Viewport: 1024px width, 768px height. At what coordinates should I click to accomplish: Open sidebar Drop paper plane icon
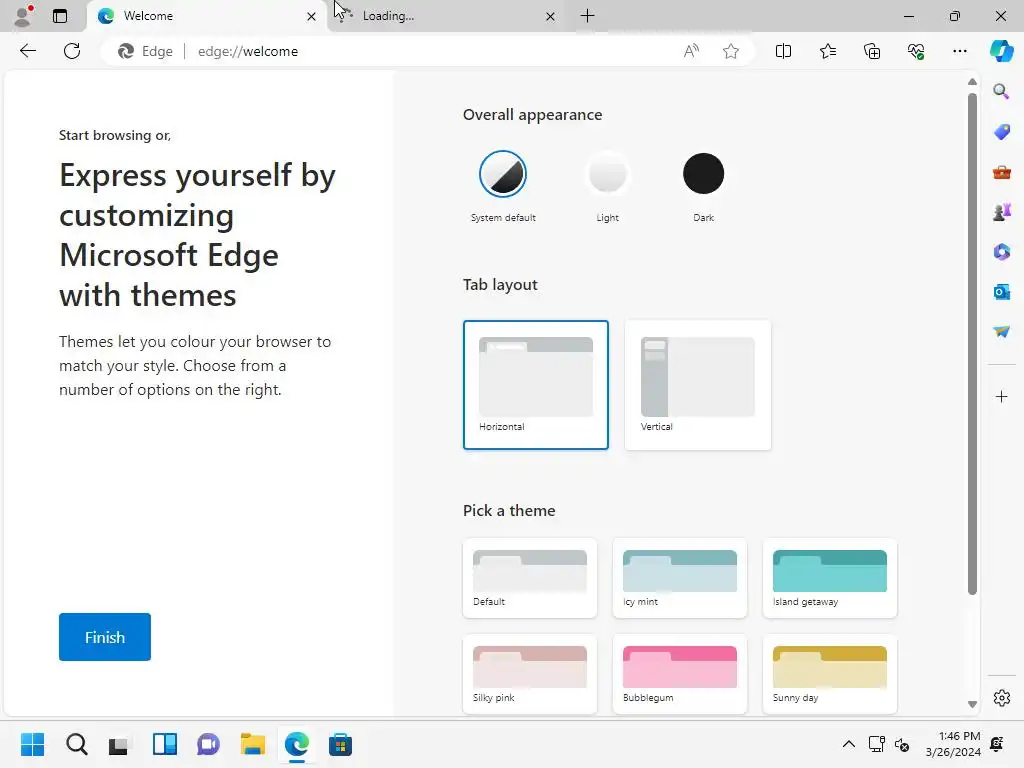pos(1001,331)
